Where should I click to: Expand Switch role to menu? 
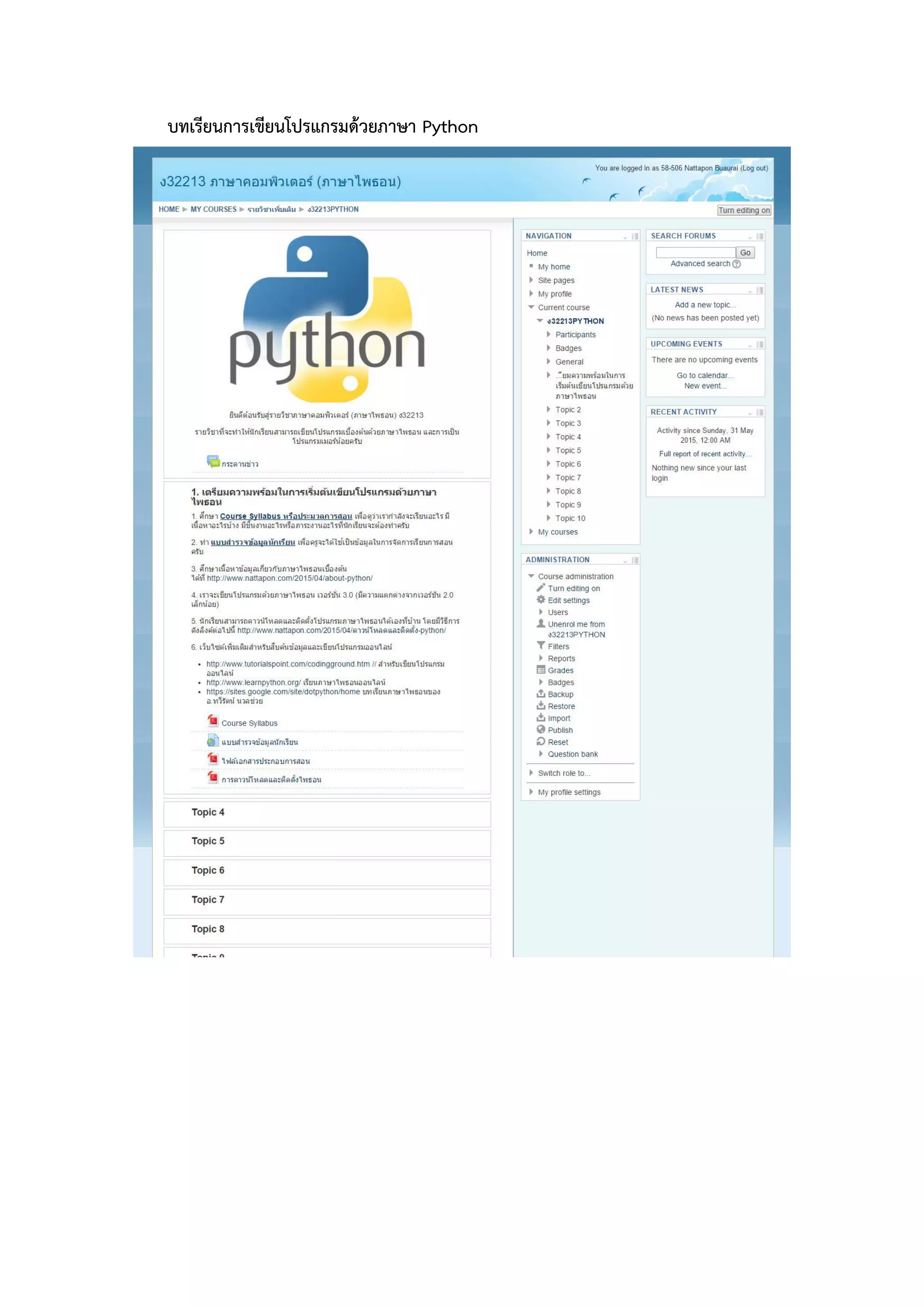tap(531, 773)
